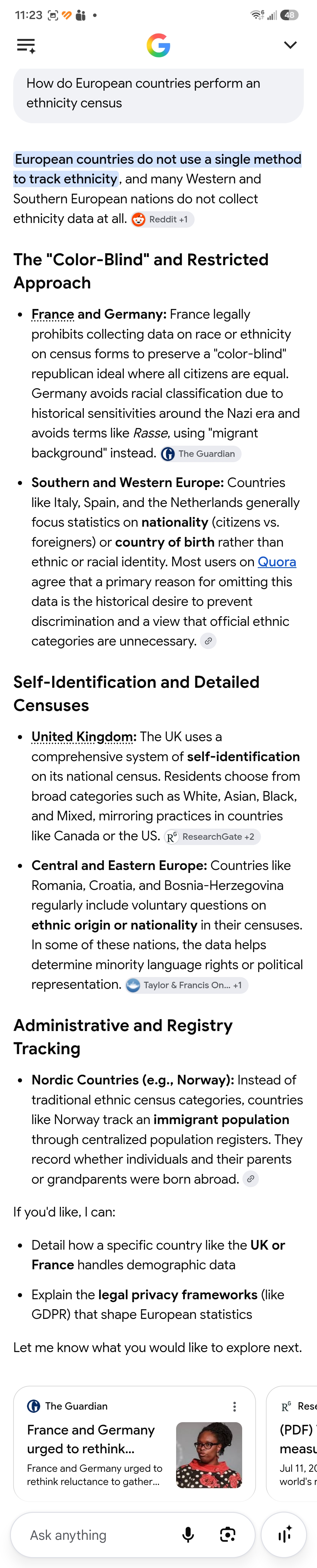This screenshot has width=317, height=1568.
Task: Open the AI mode history menu icon
Action: click(26, 46)
